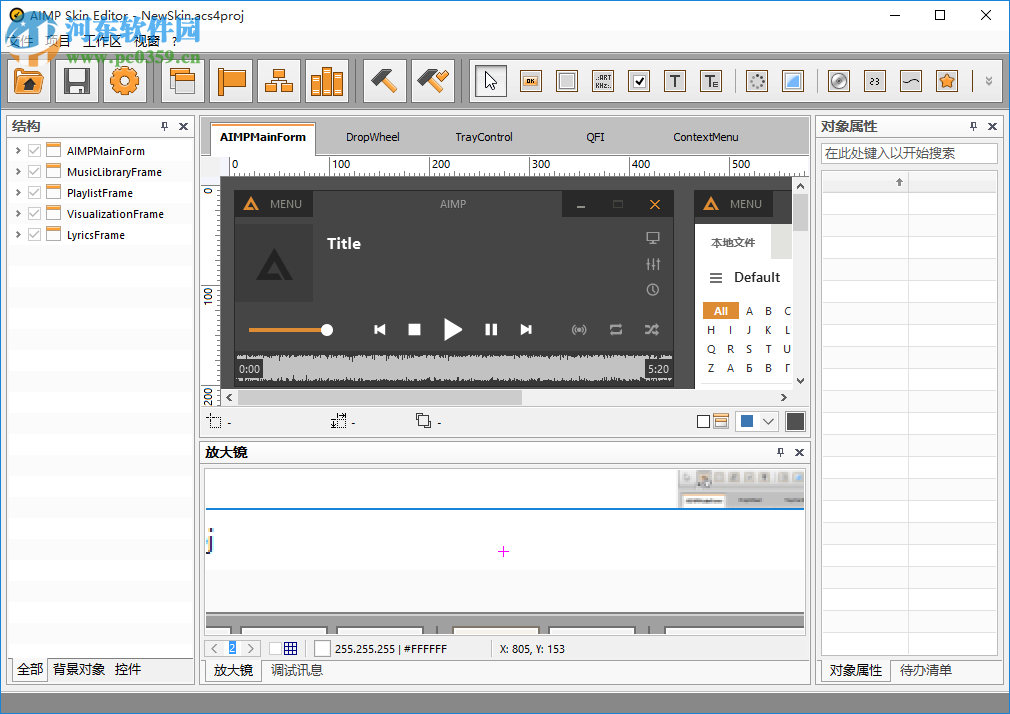The image size is (1010, 714).
Task: Click the build-with-check compile icon
Action: pos(432,81)
